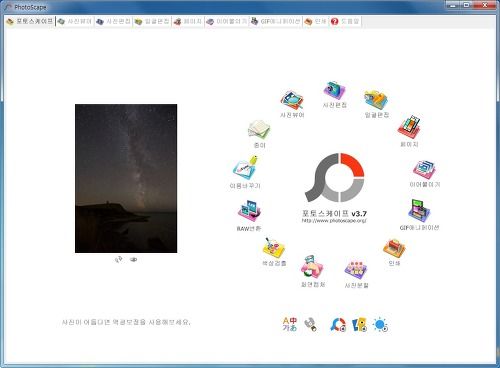Click the language selection A中가あ icon
Viewport: 500px width, 368px height.
(x=289, y=324)
